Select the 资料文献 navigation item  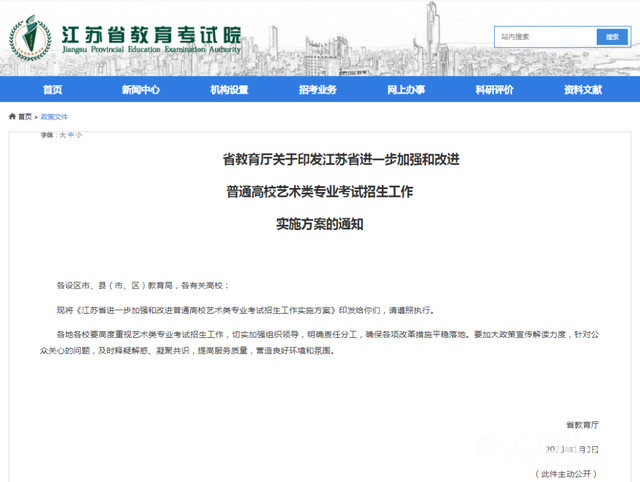(583, 90)
